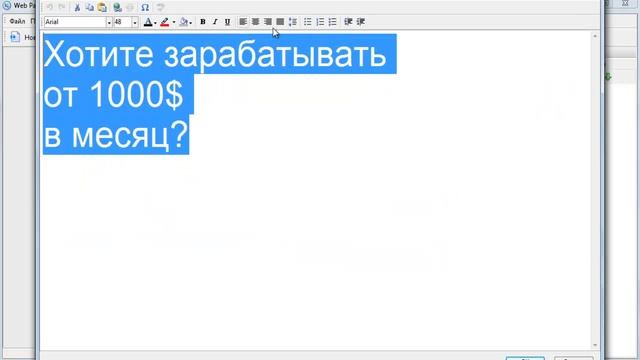
Task: Apply bulleted list
Action: point(308,22)
